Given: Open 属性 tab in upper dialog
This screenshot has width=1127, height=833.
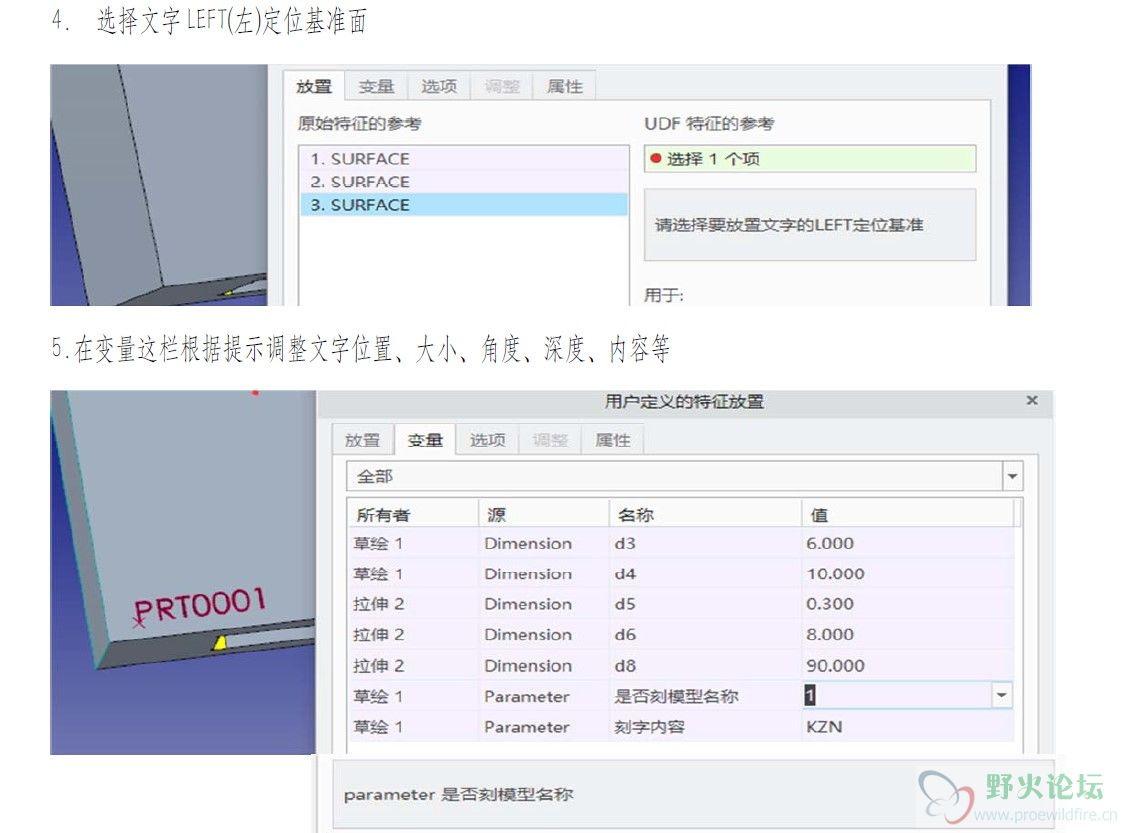Looking at the screenshot, I should [x=564, y=87].
